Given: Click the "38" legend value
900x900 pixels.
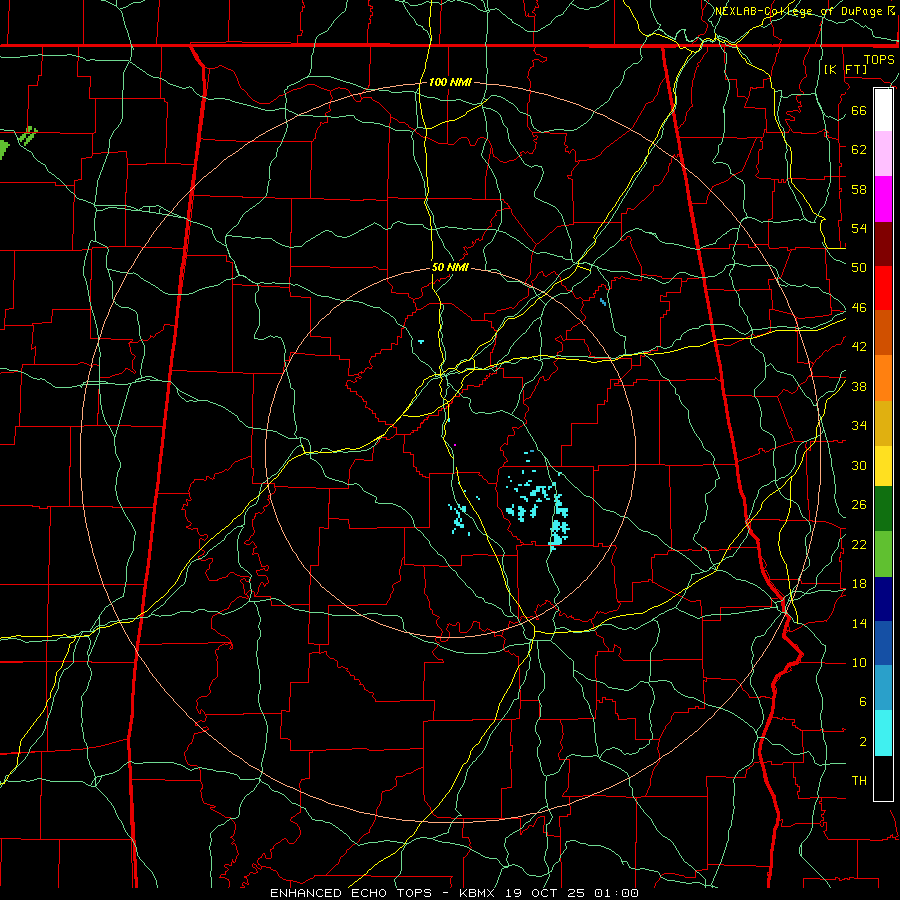Looking at the screenshot, I should pos(859,387).
